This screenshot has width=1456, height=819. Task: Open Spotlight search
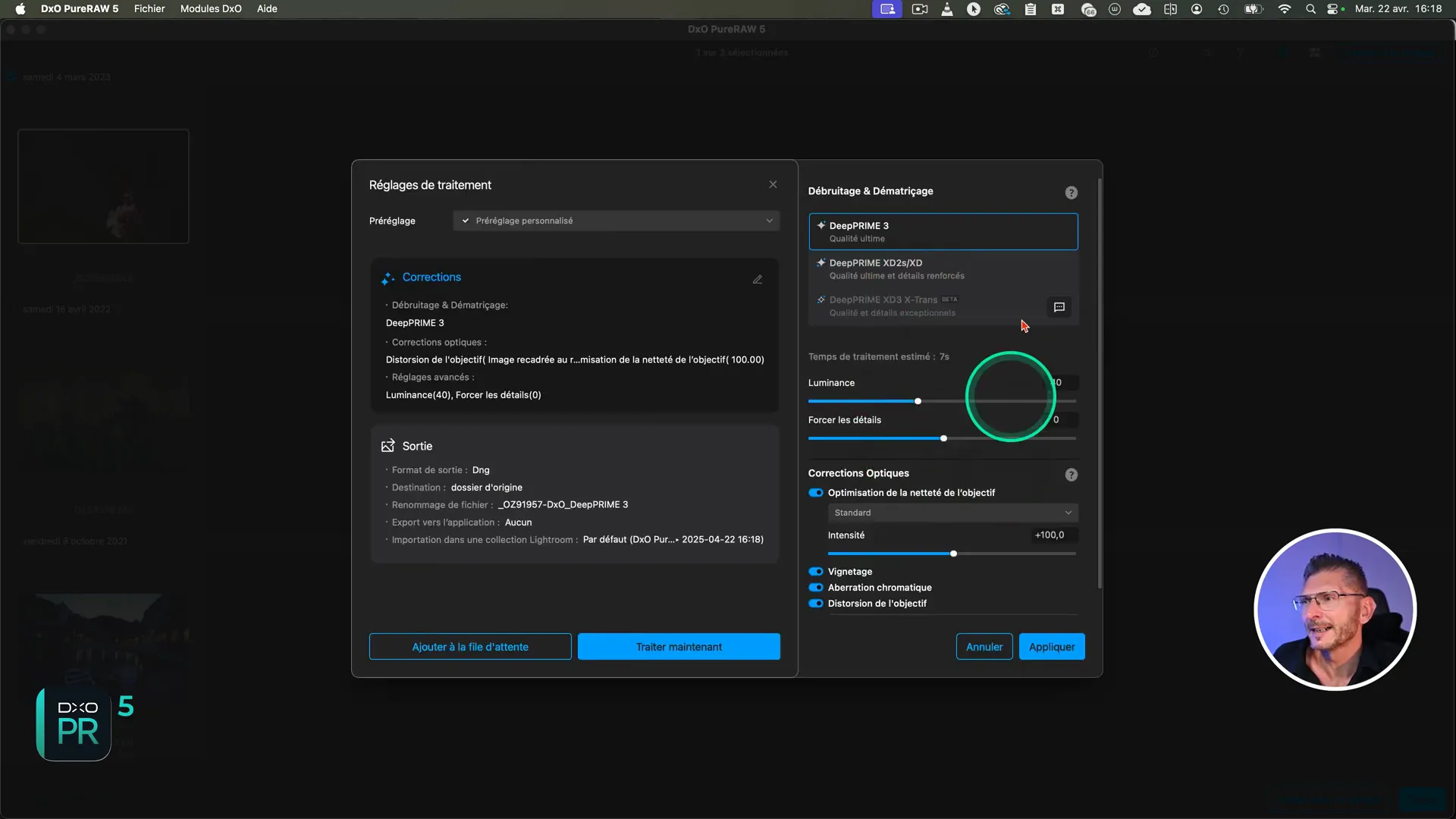coord(1310,9)
